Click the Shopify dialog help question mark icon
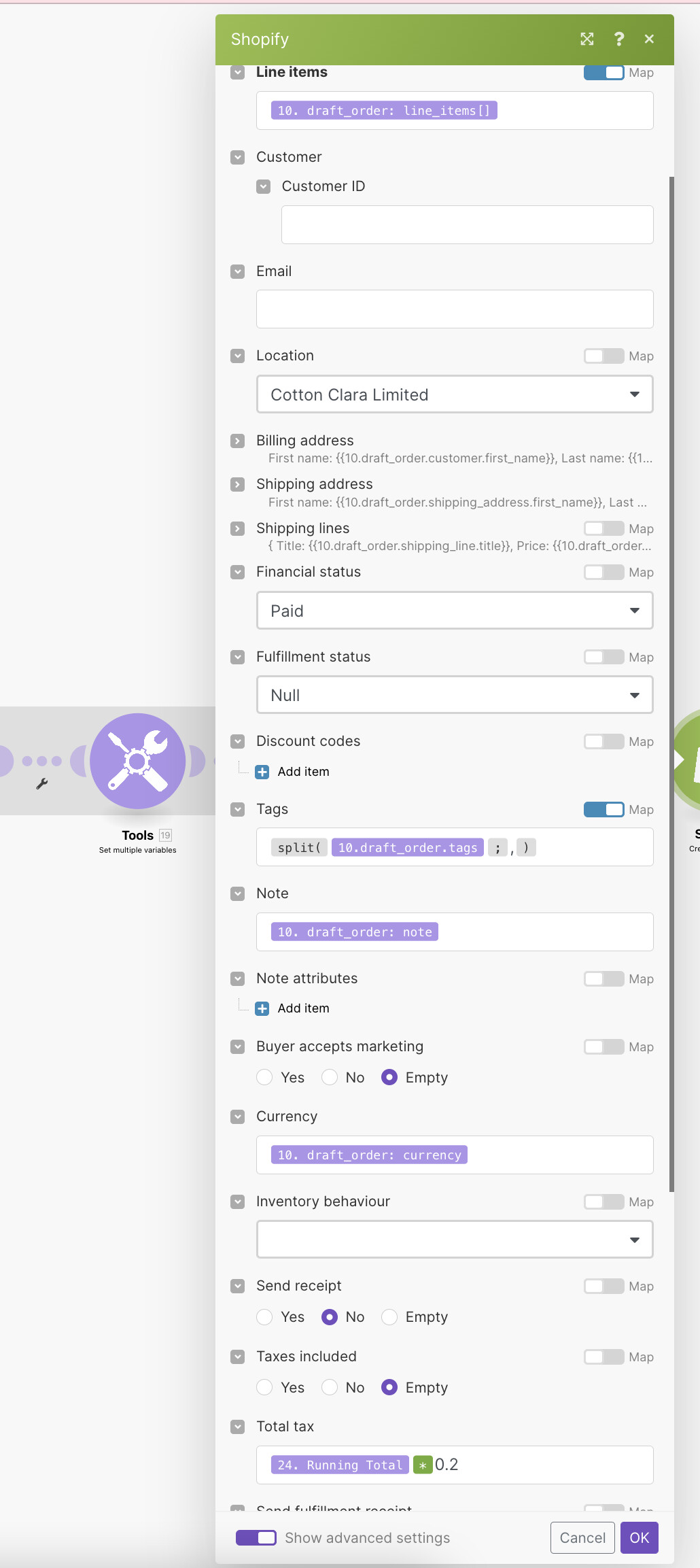Viewport: 700px width, 1568px height. click(618, 39)
